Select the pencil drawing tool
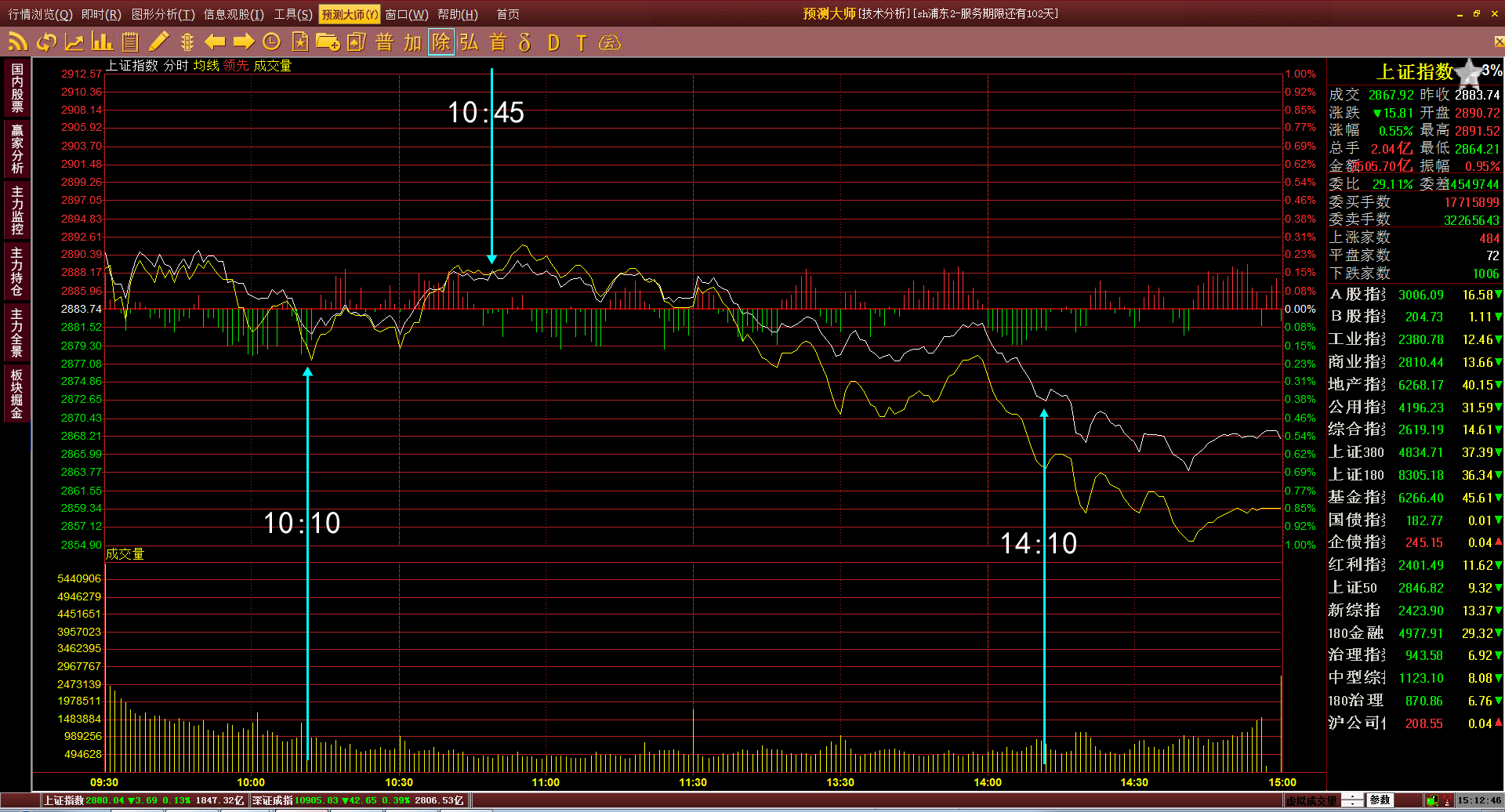 (x=158, y=42)
